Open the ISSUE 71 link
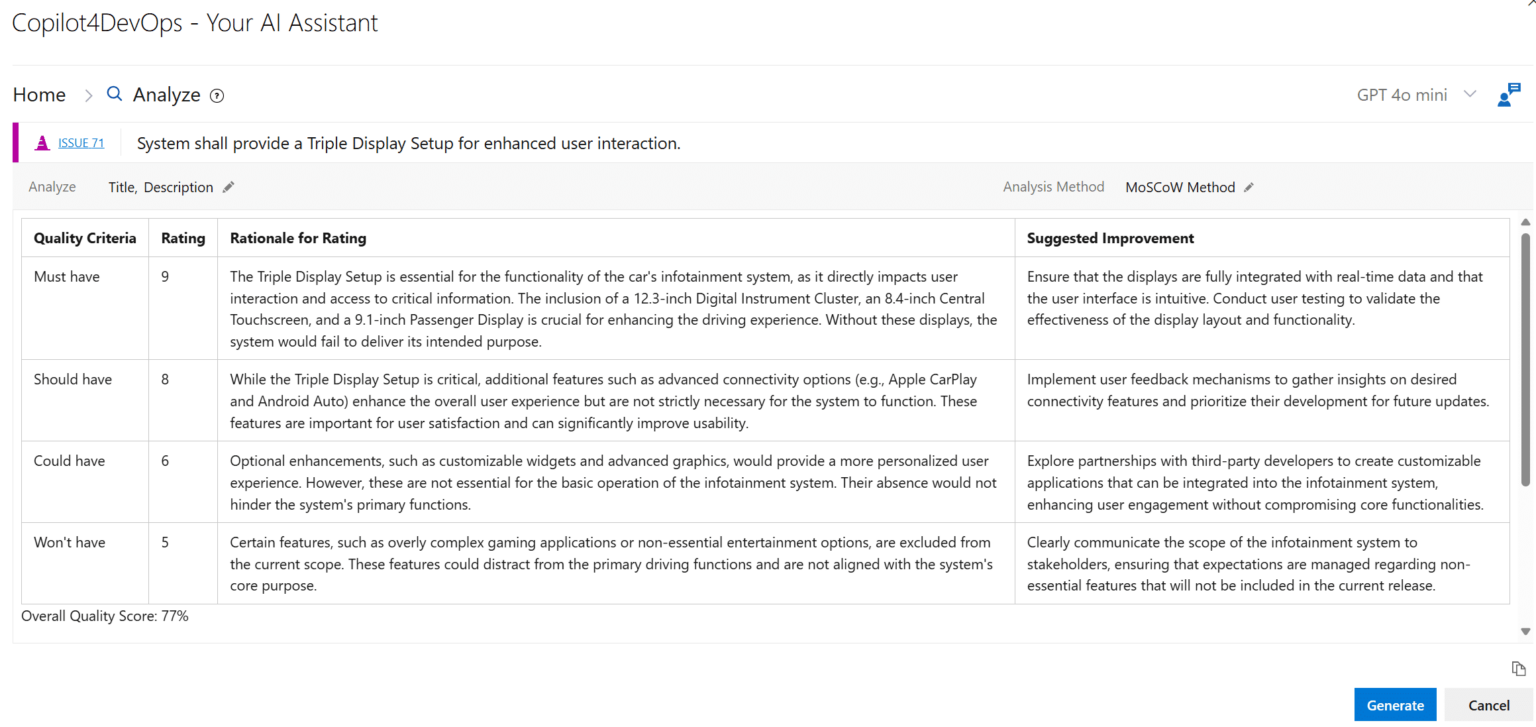Screen dimensions: 1536x727 pos(80,143)
